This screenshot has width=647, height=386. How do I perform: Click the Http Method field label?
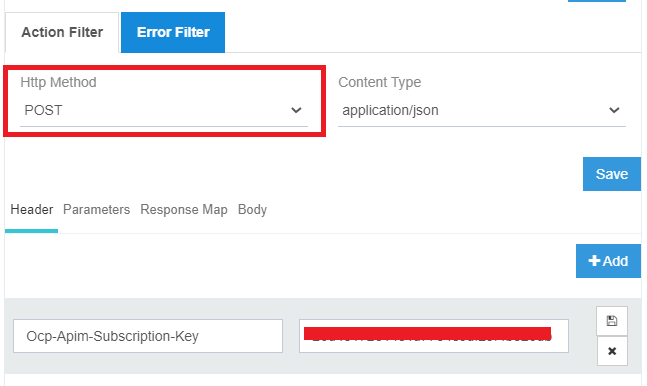click(58, 82)
